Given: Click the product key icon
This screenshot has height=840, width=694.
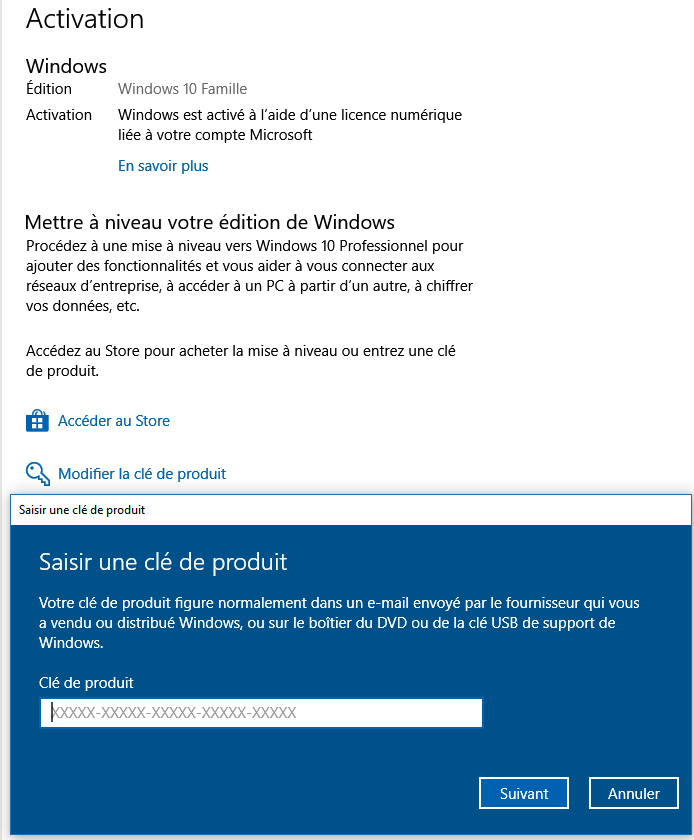Looking at the screenshot, I should coord(38,474).
